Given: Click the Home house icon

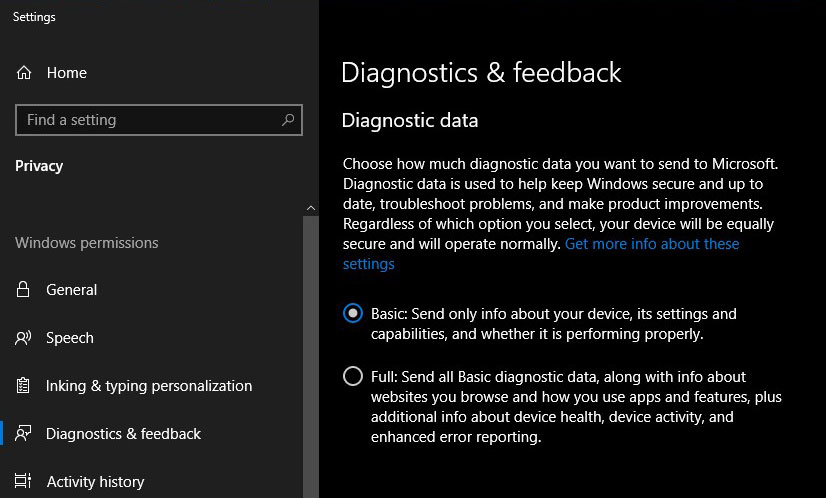Looking at the screenshot, I should pos(24,72).
